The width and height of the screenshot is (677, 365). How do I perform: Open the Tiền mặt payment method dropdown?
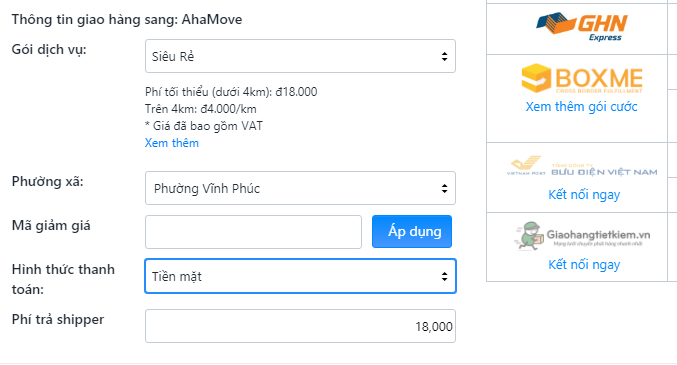(300, 276)
